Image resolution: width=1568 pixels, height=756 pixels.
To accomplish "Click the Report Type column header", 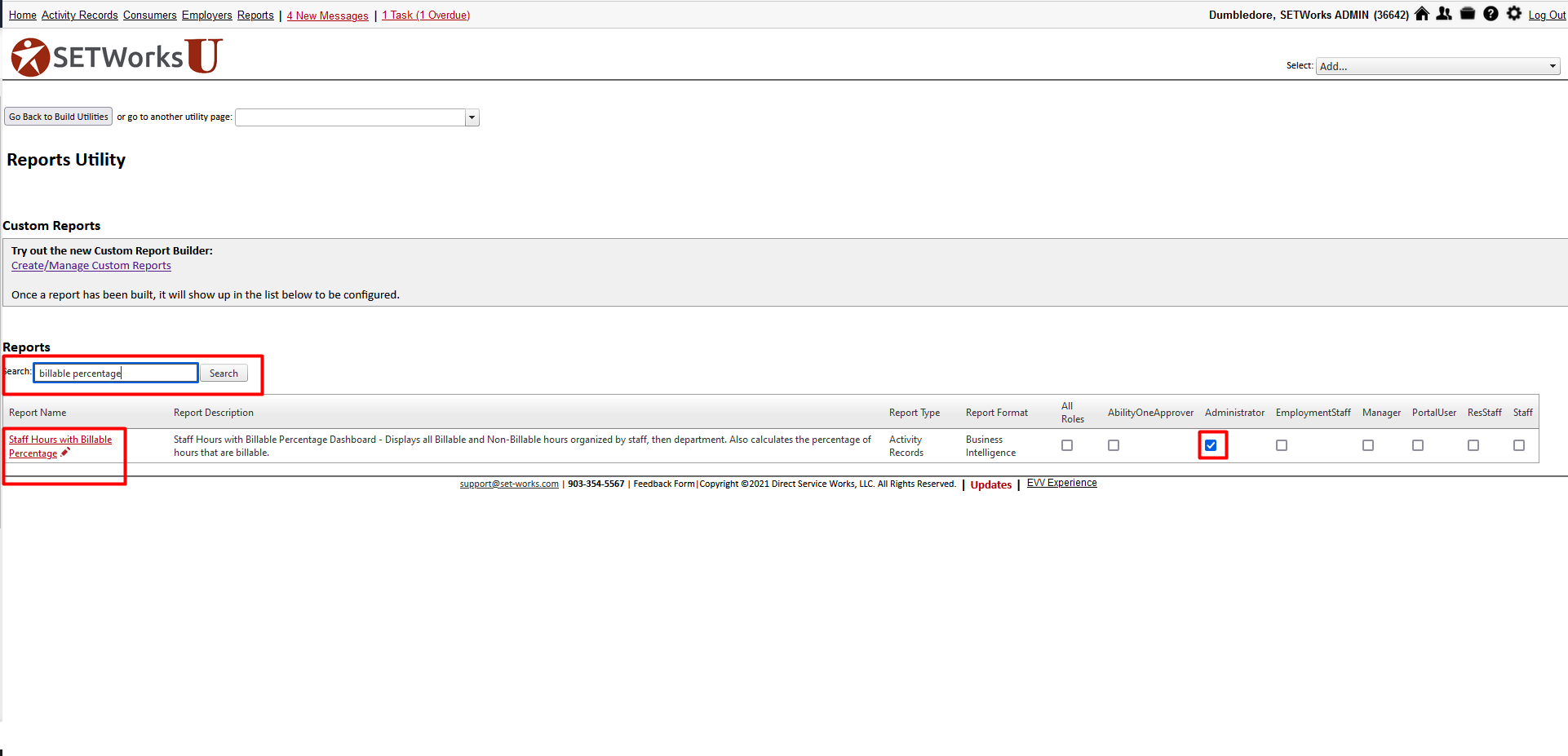I will (x=915, y=413).
